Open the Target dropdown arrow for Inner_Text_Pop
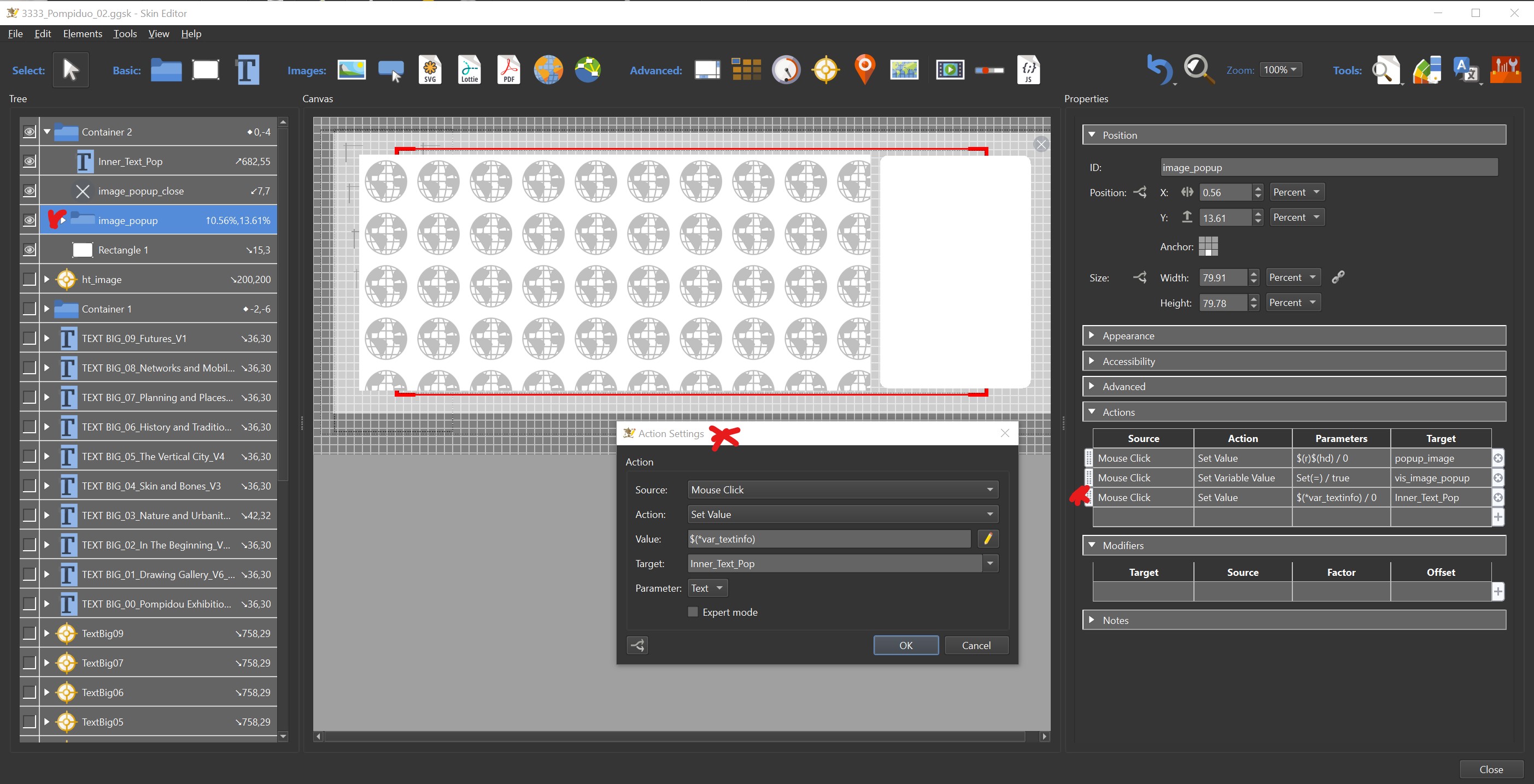 pos(990,563)
